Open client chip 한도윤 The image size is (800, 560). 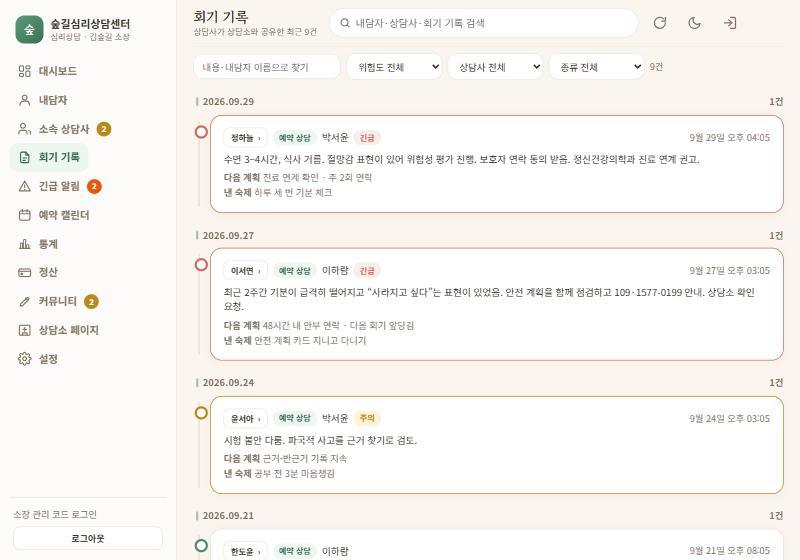click(245, 551)
